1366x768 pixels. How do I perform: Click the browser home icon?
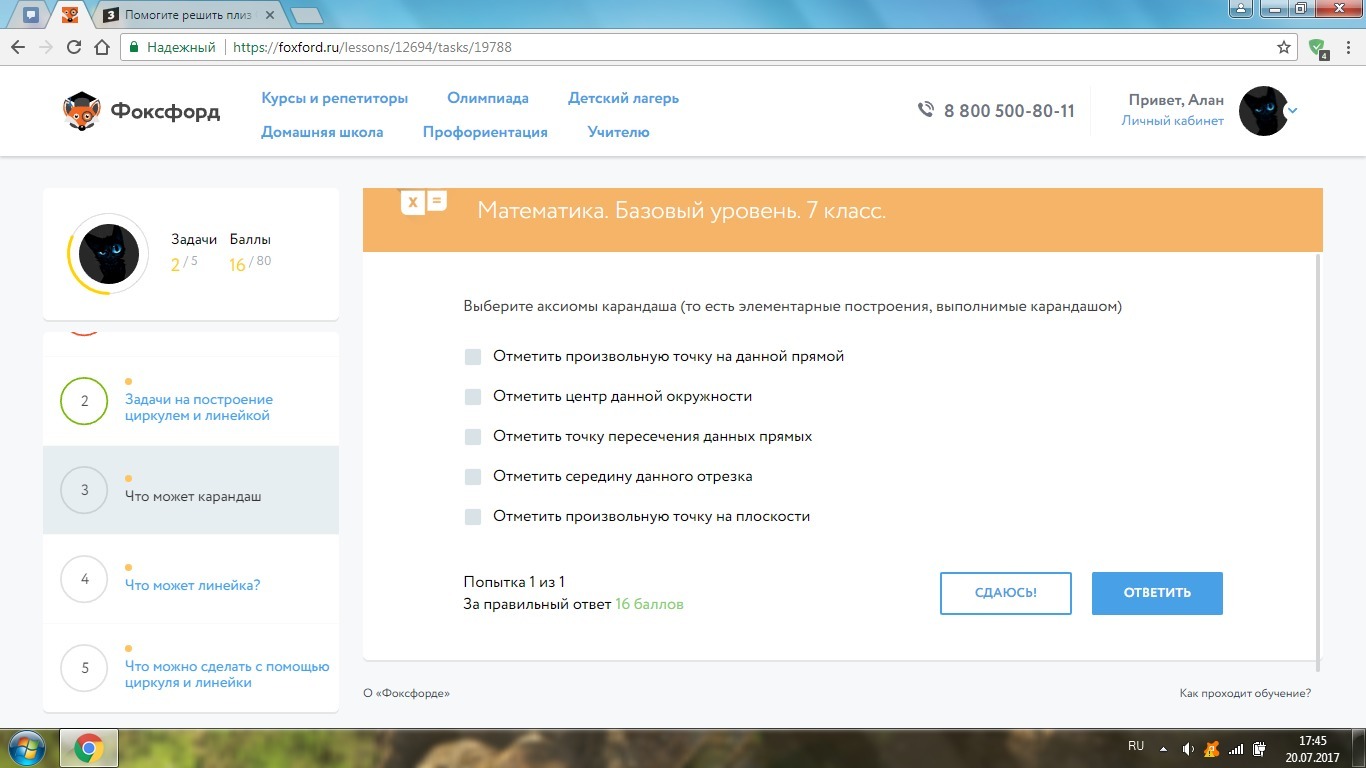pyautogui.click(x=101, y=47)
